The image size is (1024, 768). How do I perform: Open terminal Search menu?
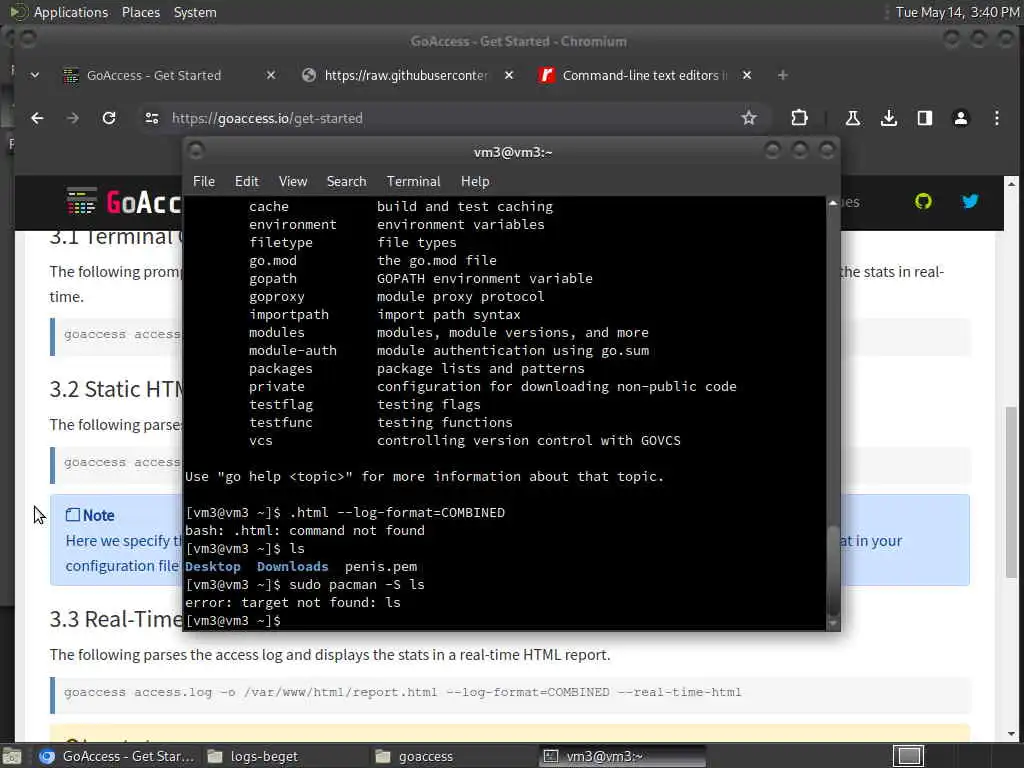[x=346, y=181]
